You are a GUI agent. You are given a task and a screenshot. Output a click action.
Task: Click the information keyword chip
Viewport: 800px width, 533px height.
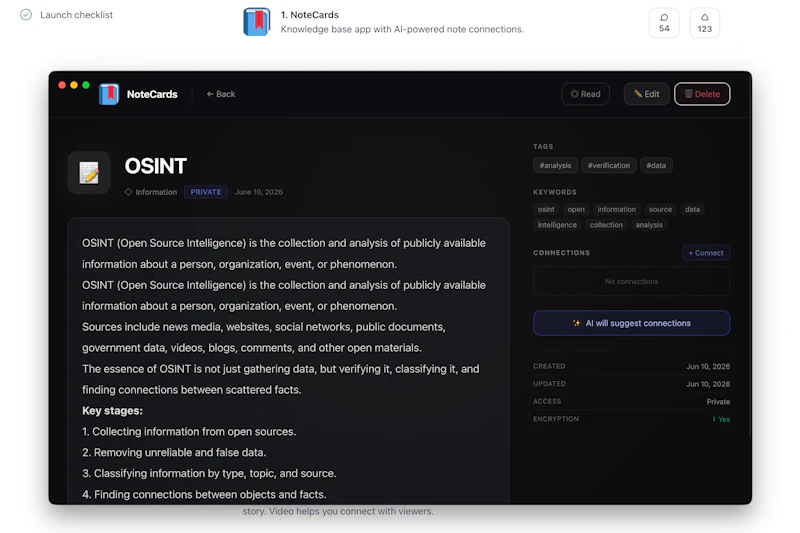pos(617,209)
